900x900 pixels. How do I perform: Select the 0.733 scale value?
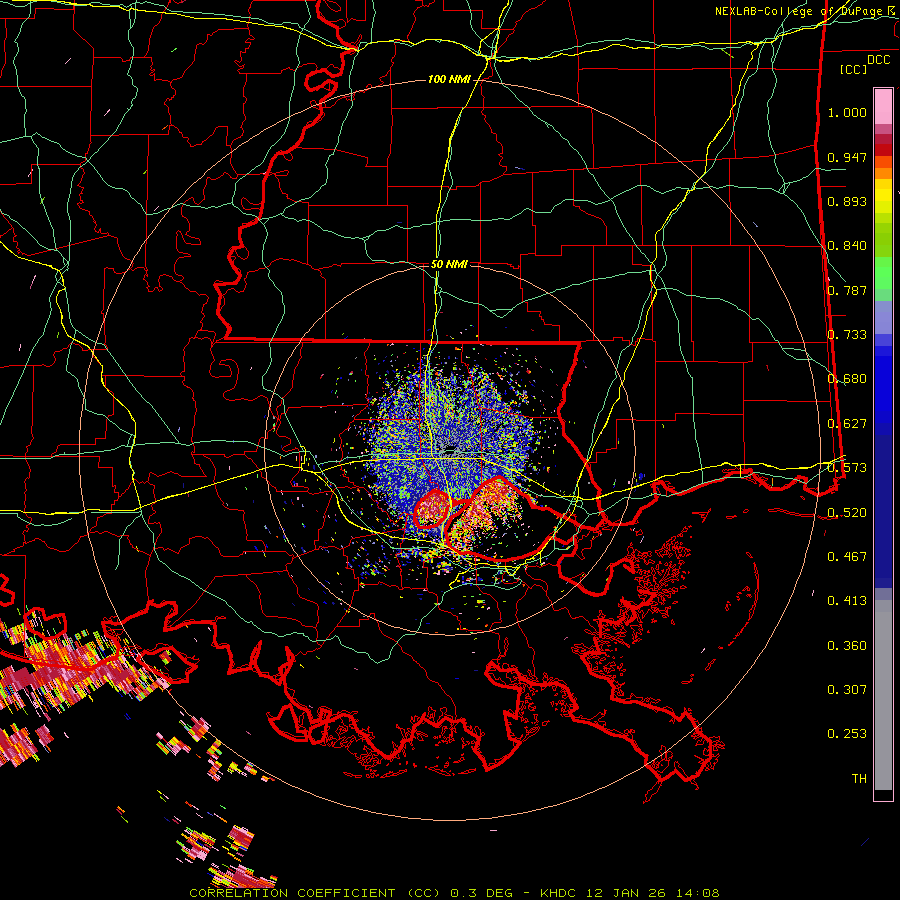click(x=847, y=335)
